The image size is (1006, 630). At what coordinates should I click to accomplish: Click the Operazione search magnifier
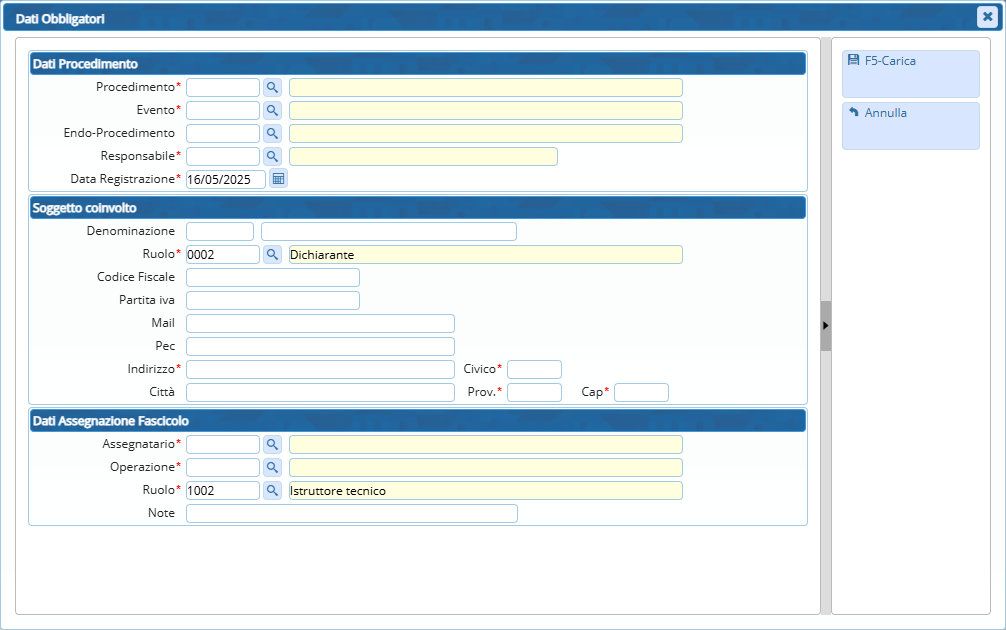tap(272, 467)
